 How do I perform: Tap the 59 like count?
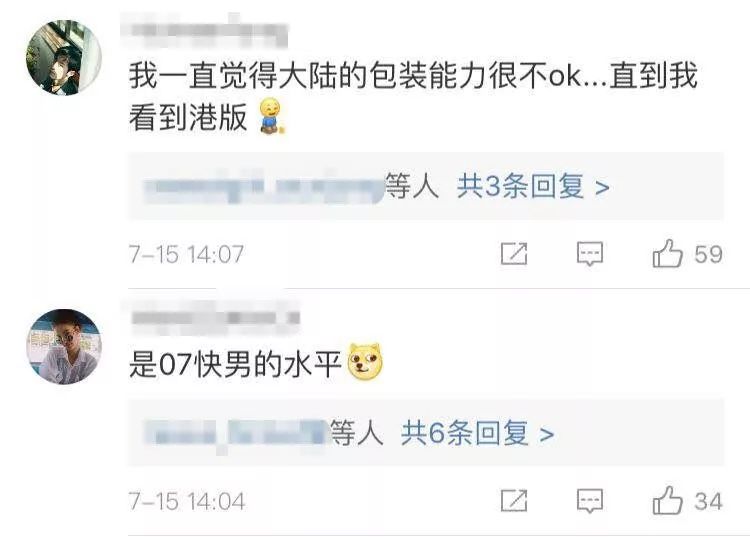[708, 254]
